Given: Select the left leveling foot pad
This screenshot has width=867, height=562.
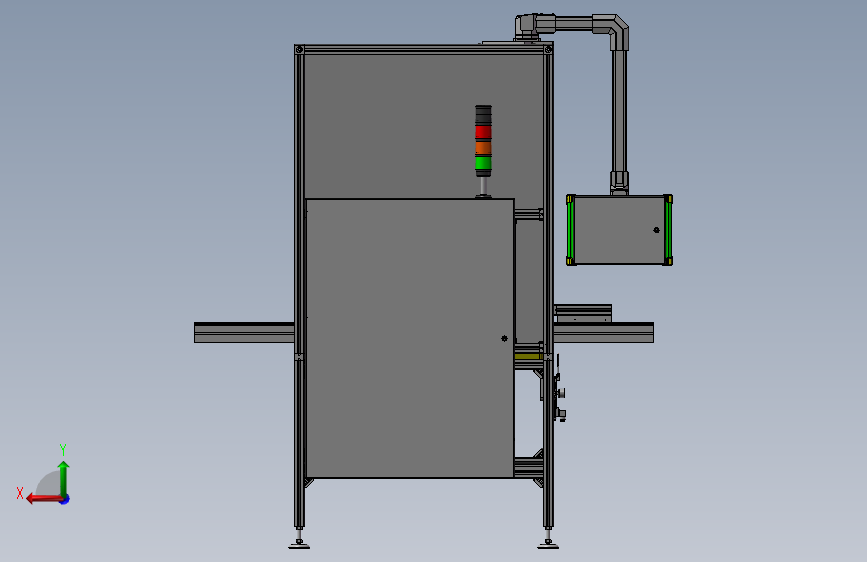Looking at the screenshot, I should 299,547.
